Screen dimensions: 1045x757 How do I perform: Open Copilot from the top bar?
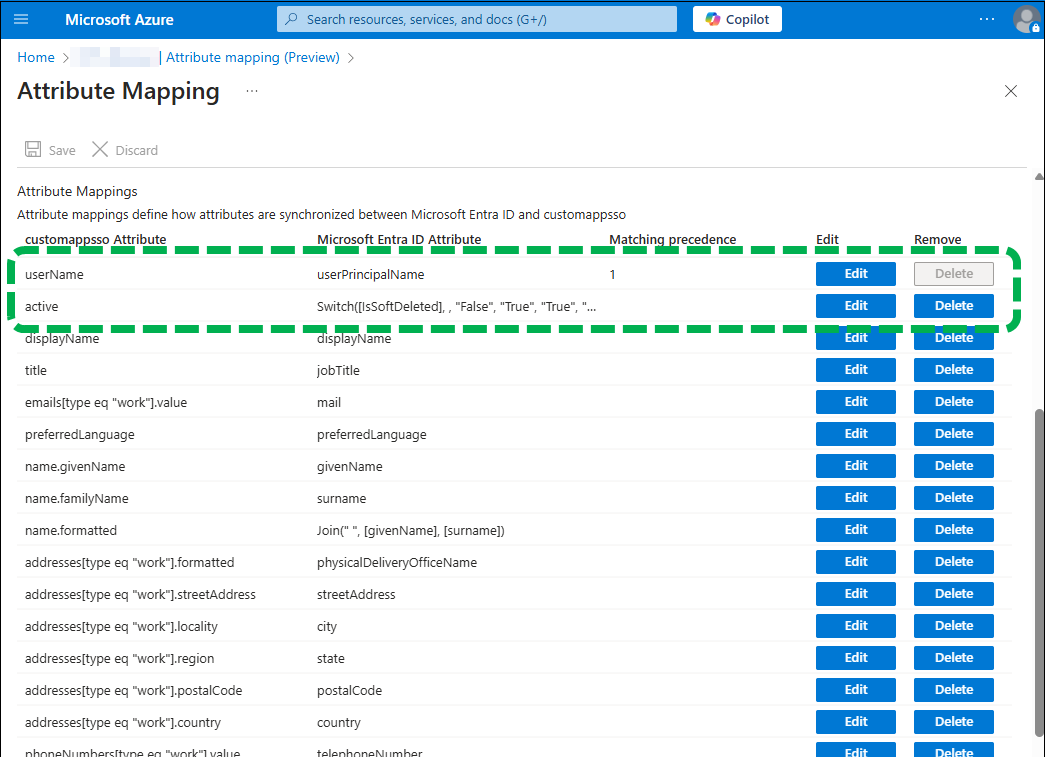[737, 18]
